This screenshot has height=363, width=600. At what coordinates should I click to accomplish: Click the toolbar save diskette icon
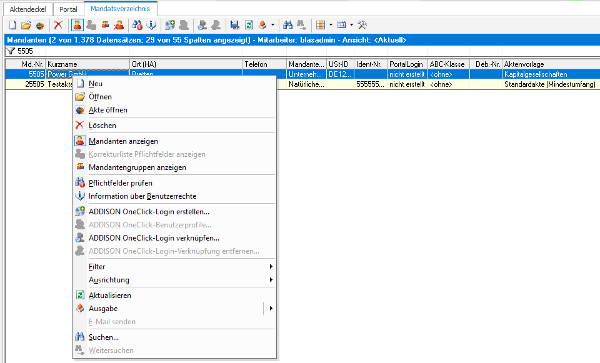(x=235, y=25)
